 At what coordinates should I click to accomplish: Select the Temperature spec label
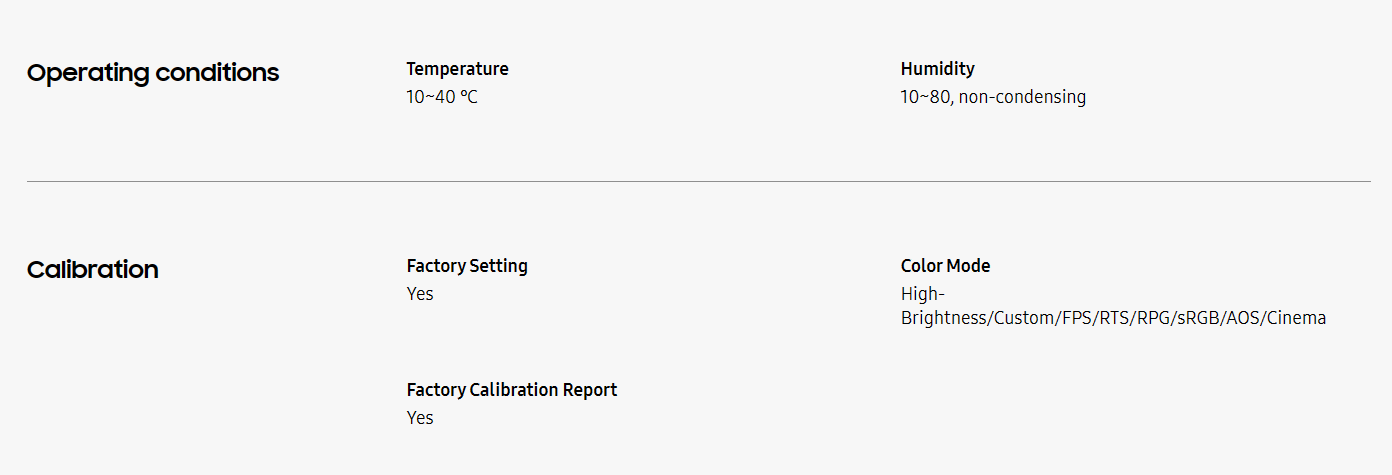click(457, 69)
